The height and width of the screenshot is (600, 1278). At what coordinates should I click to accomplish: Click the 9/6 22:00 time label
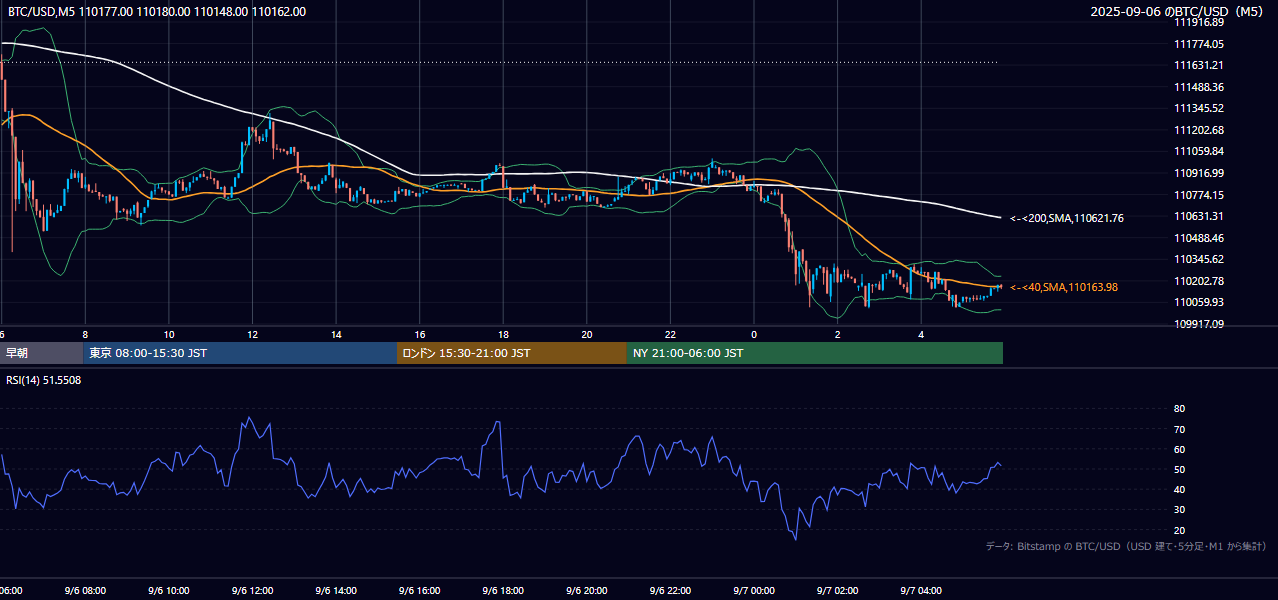(670, 591)
